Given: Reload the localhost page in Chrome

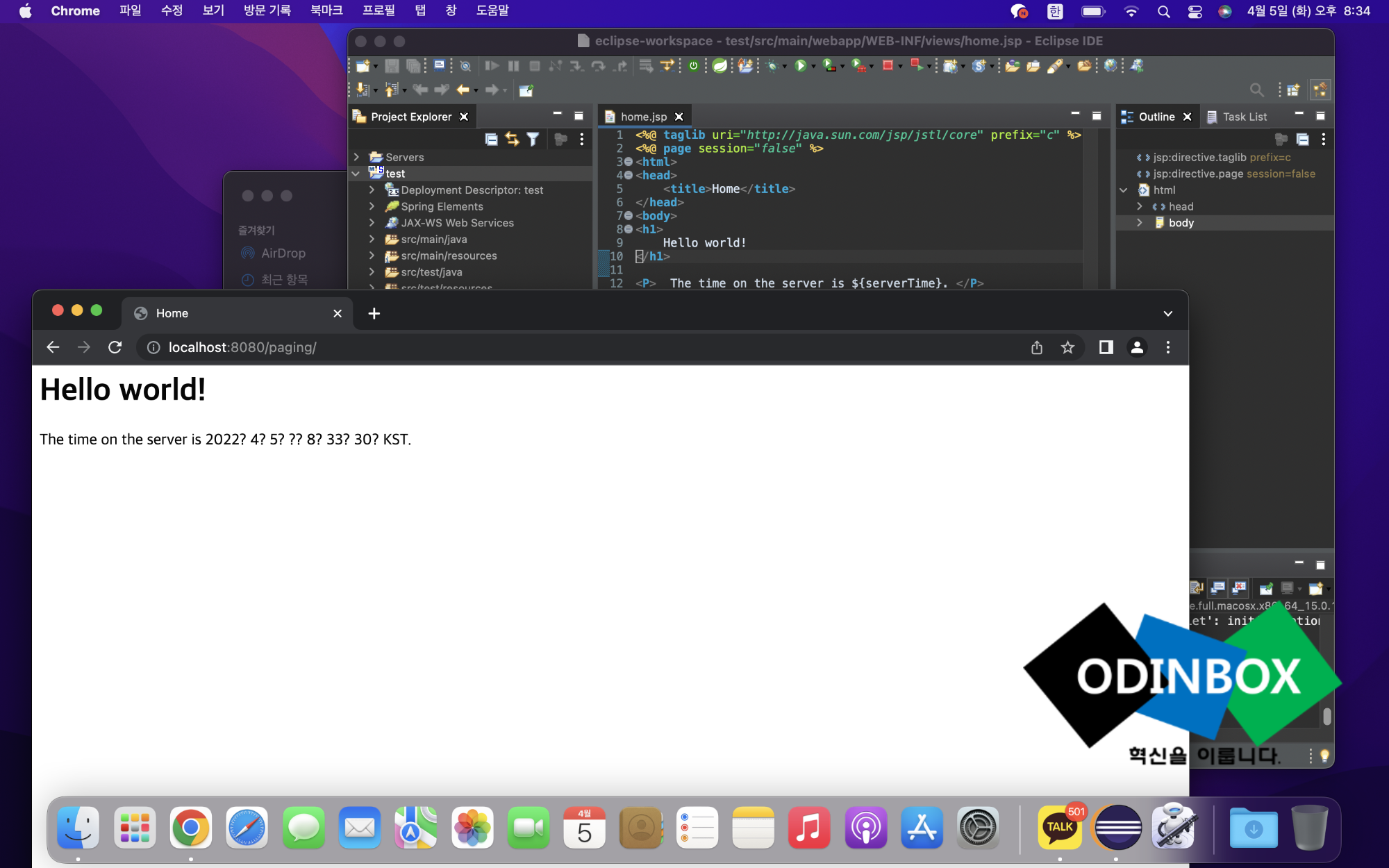Looking at the screenshot, I should 115,347.
